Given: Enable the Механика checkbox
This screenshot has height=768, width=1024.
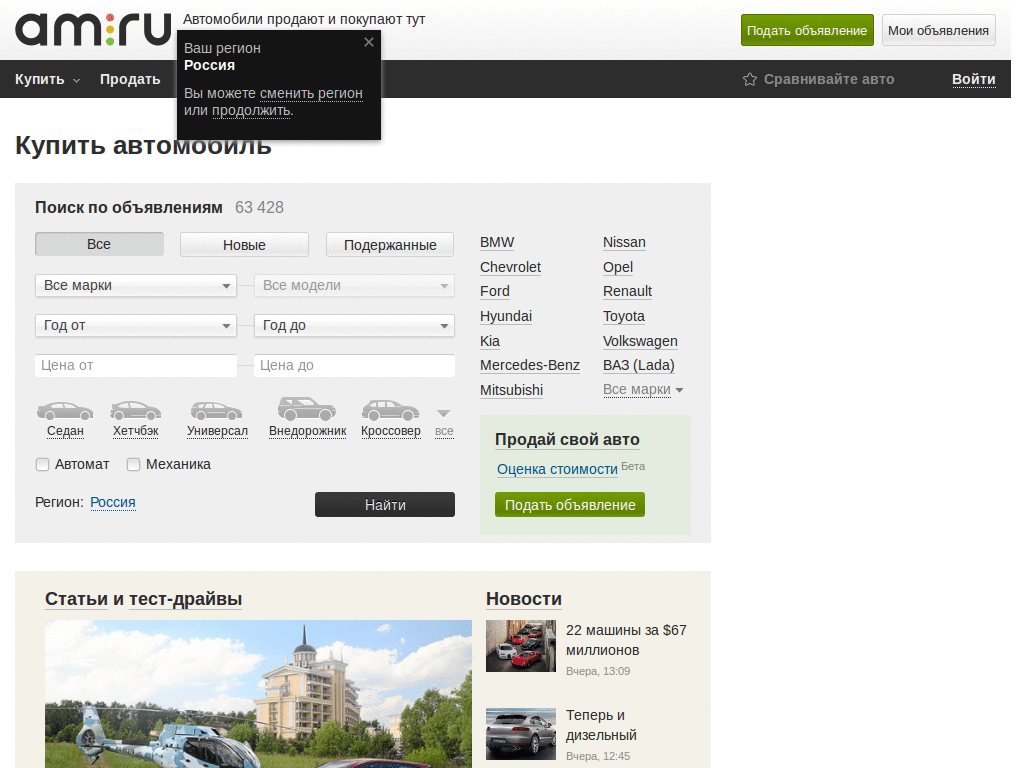Looking at the screenshot, I should pos(133,464).
